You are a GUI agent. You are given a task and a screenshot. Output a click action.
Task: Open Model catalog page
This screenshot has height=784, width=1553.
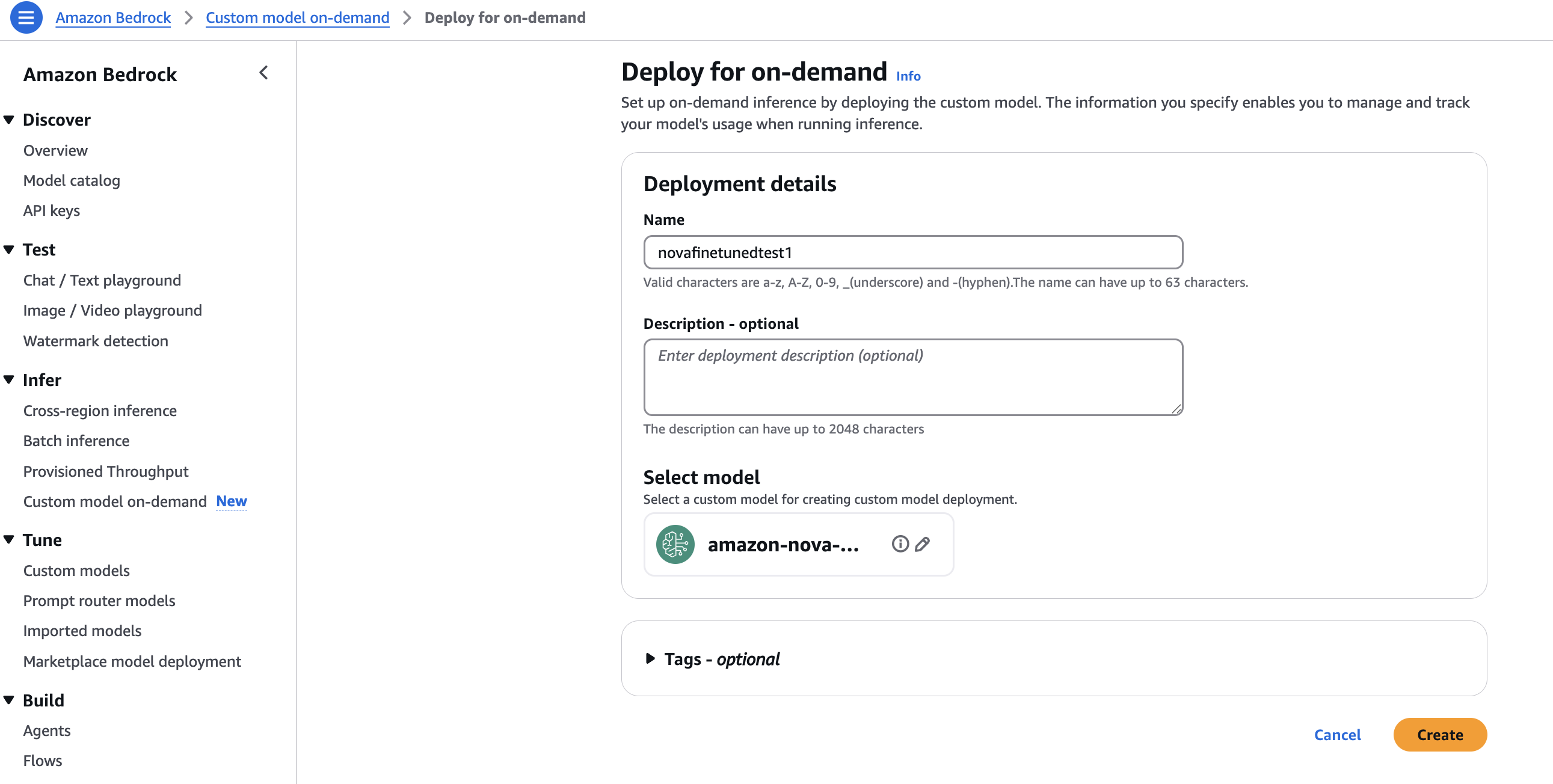tap(72, 181)
